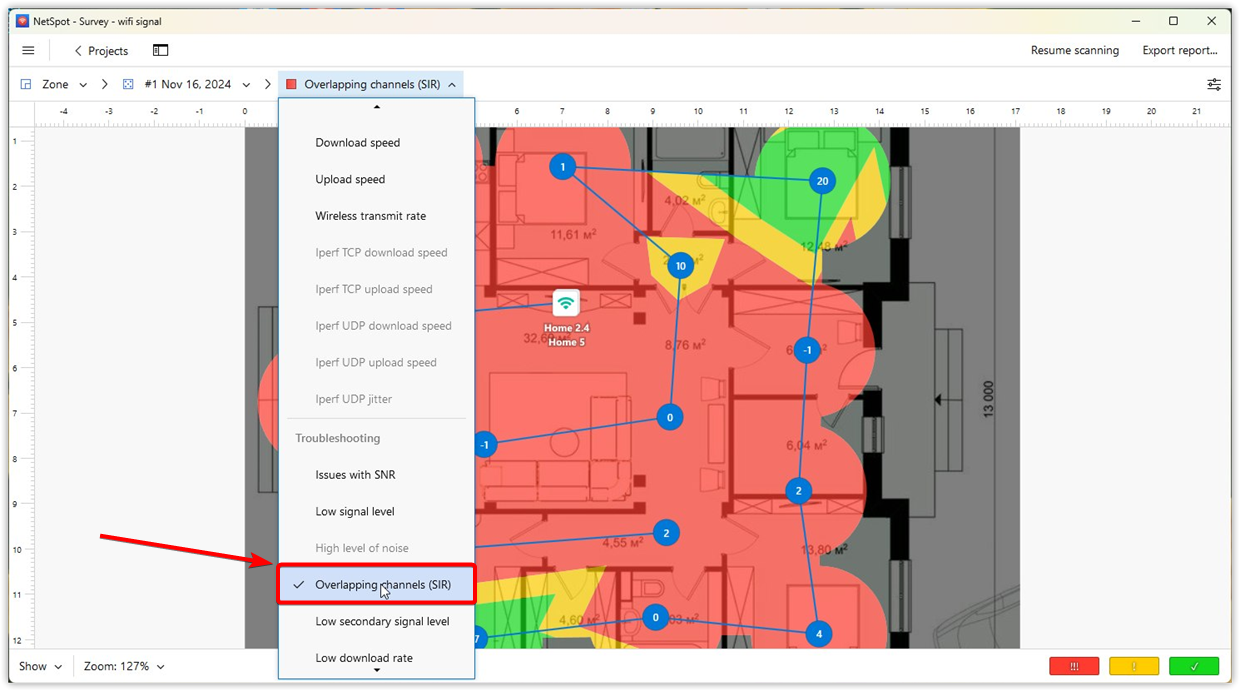Enable the green checkmark status filter

point(1193,666)
